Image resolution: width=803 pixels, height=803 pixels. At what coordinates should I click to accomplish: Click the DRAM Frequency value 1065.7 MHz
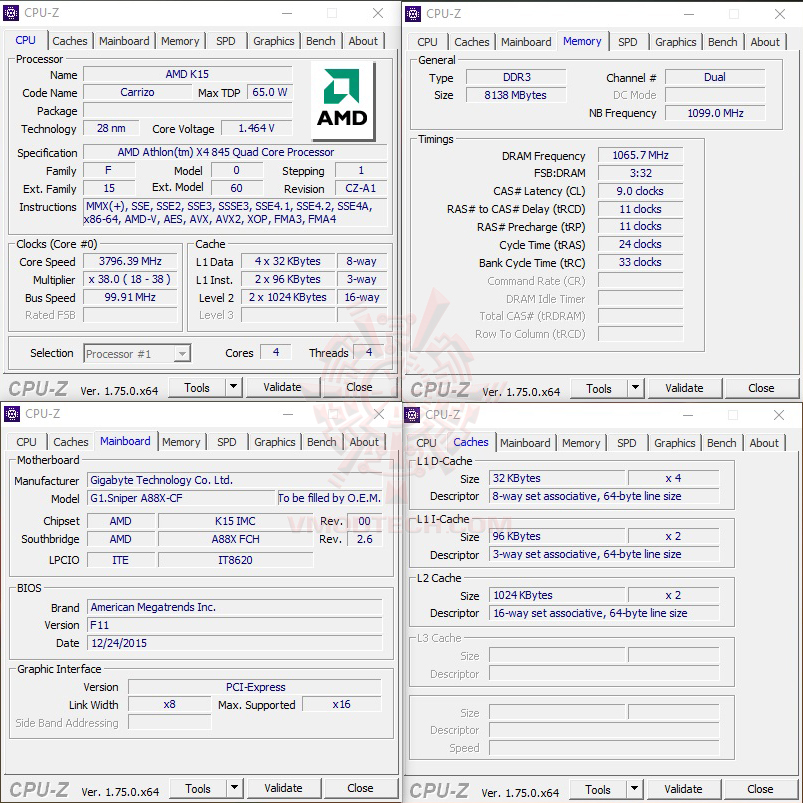point(640,155)
